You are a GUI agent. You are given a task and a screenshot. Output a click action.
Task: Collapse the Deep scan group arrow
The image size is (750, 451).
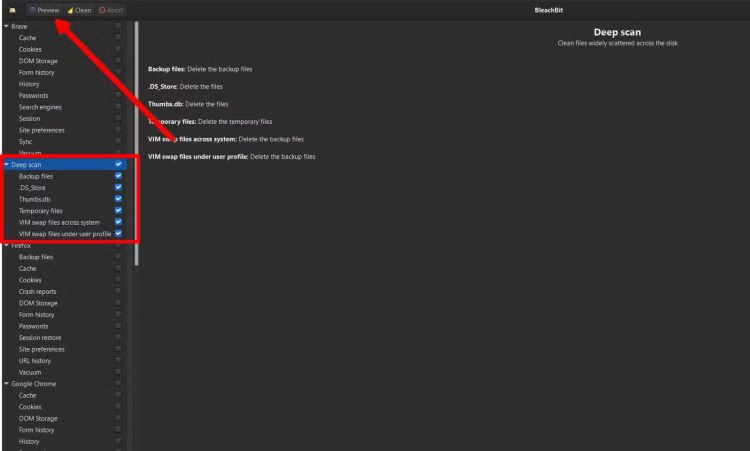pyautogui.click(x=6, y=164)
